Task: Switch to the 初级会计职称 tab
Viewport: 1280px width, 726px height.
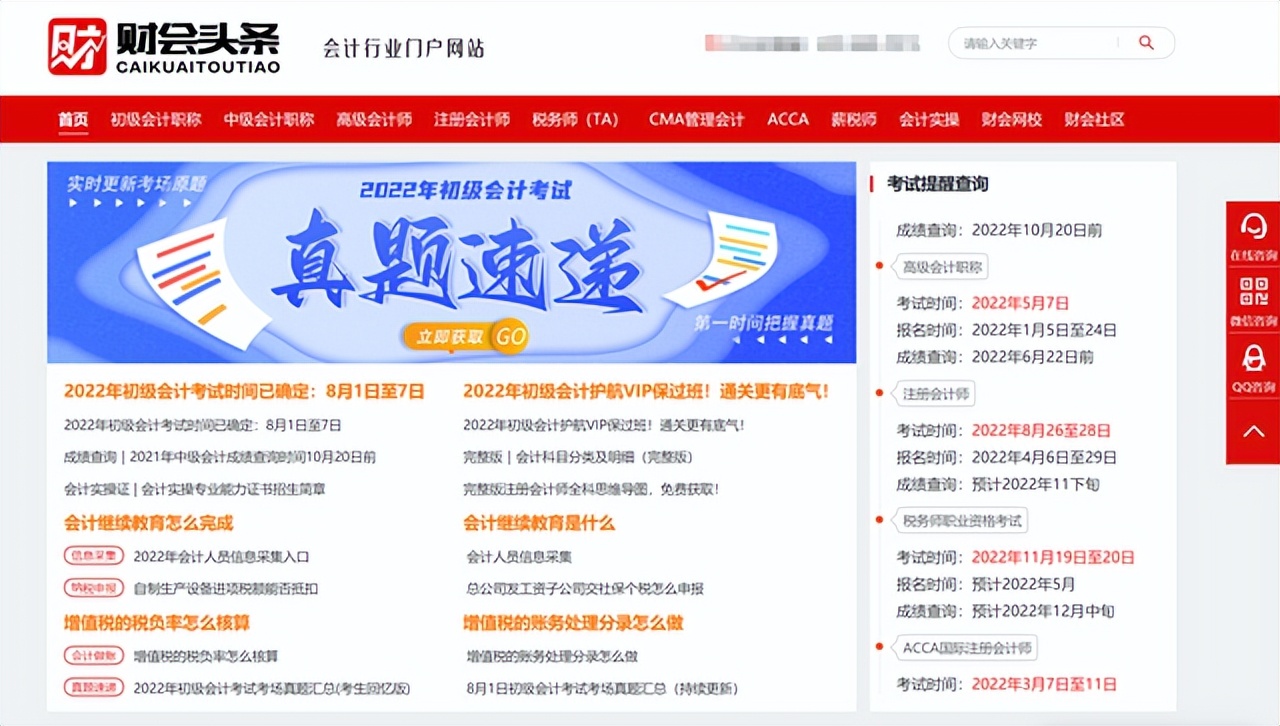Action: [x=156, y=119]
